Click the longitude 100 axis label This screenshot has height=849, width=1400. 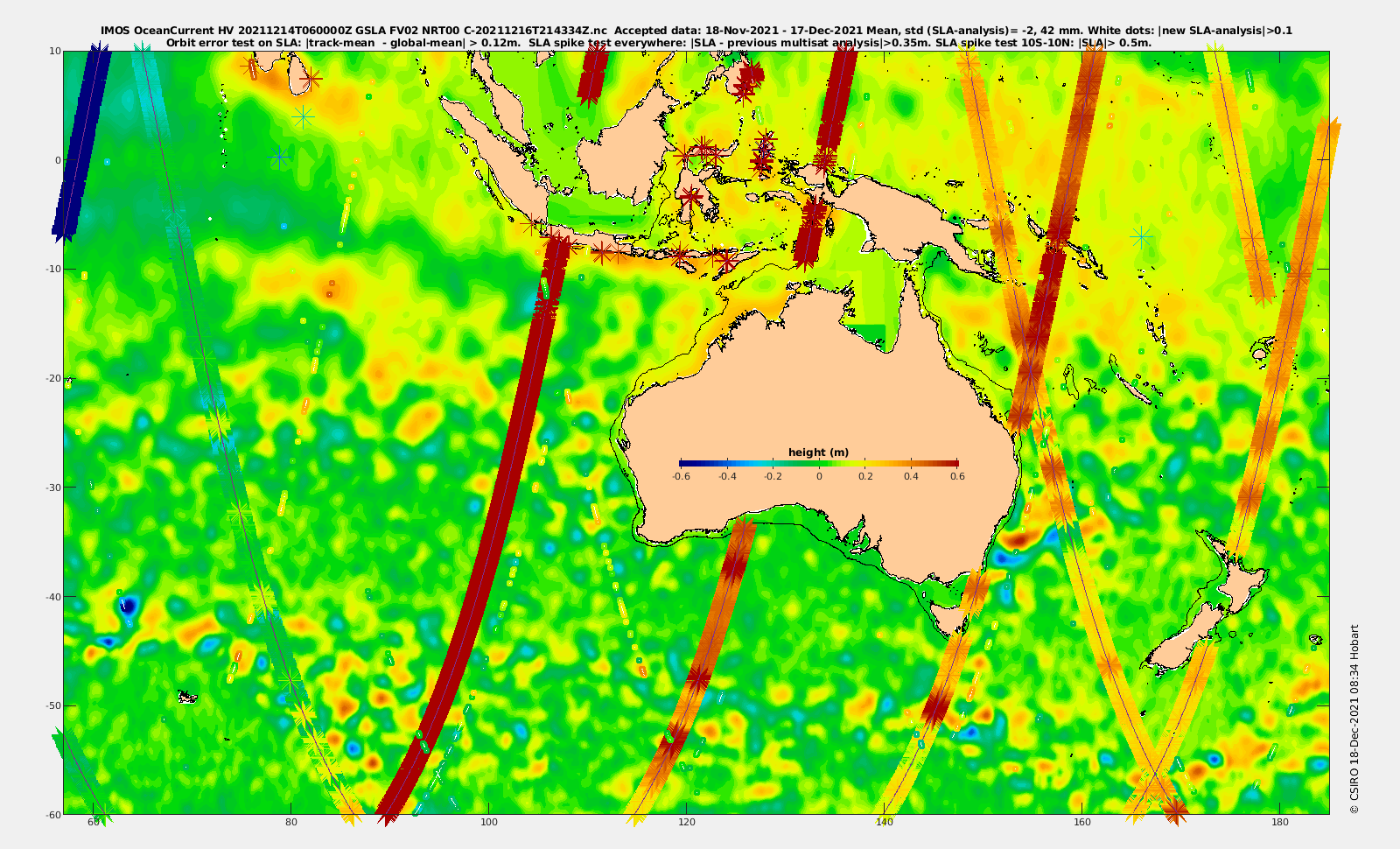(489, 822)
